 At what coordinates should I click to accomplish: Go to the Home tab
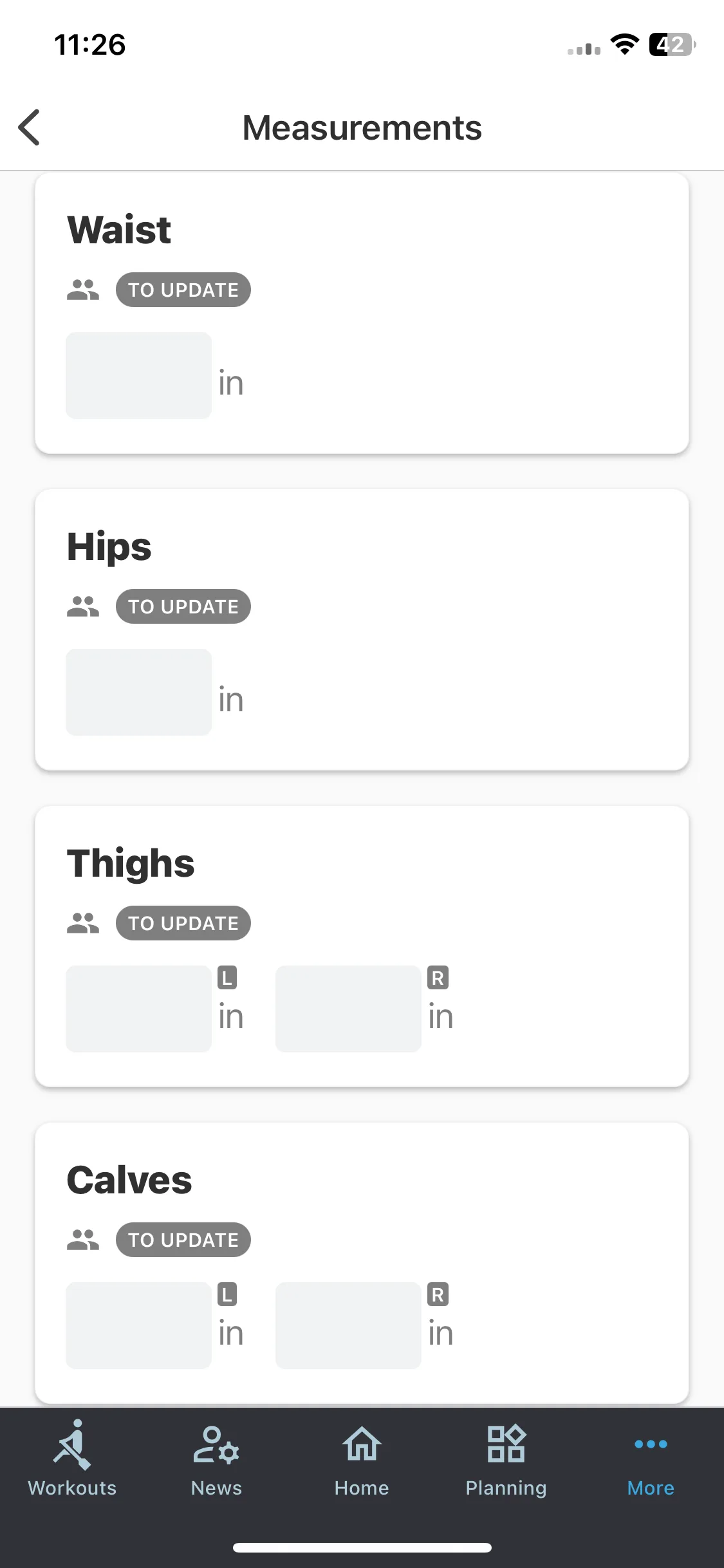tap(362, 1459)
